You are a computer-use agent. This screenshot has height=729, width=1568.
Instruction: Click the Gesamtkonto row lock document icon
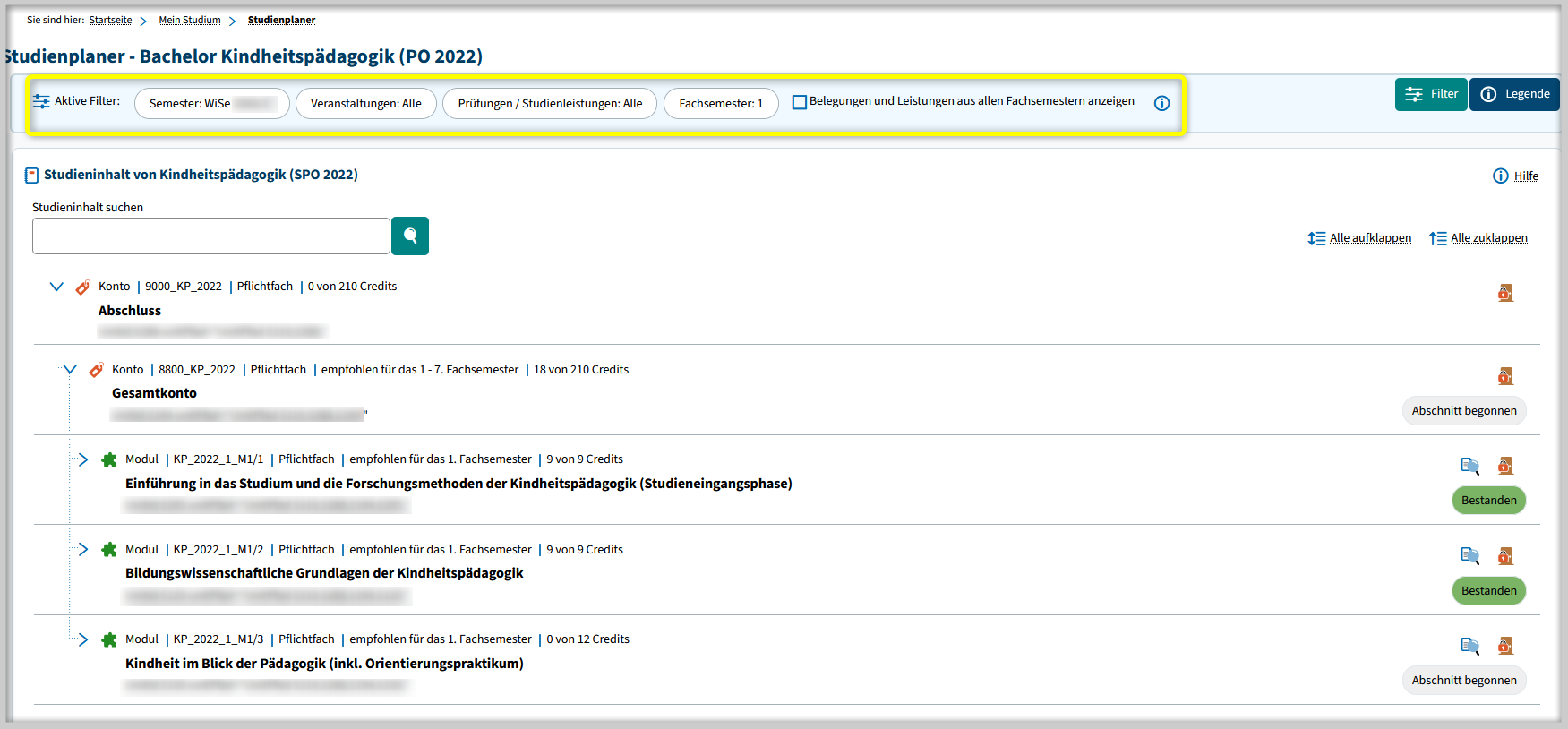[1505, 375]
